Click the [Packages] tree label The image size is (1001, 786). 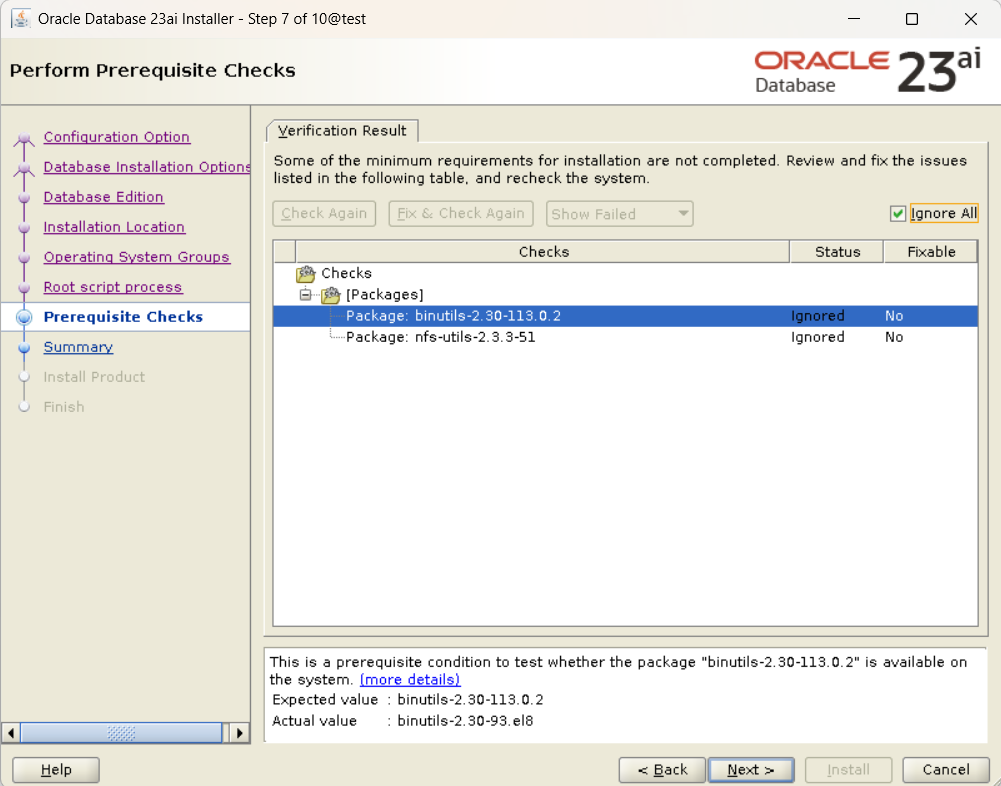tap(384, 295)
